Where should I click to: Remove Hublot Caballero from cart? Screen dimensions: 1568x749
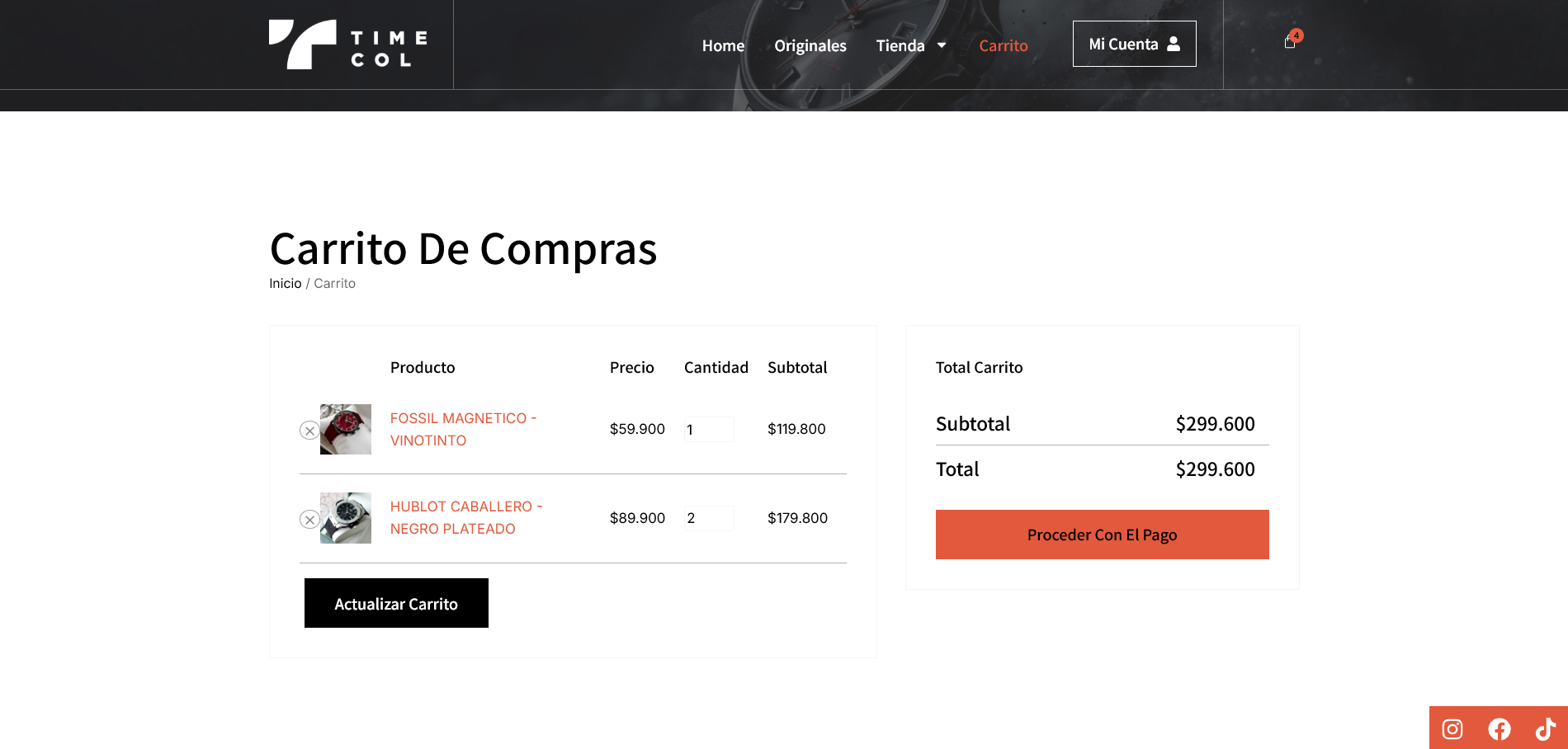tap(309, 520)
